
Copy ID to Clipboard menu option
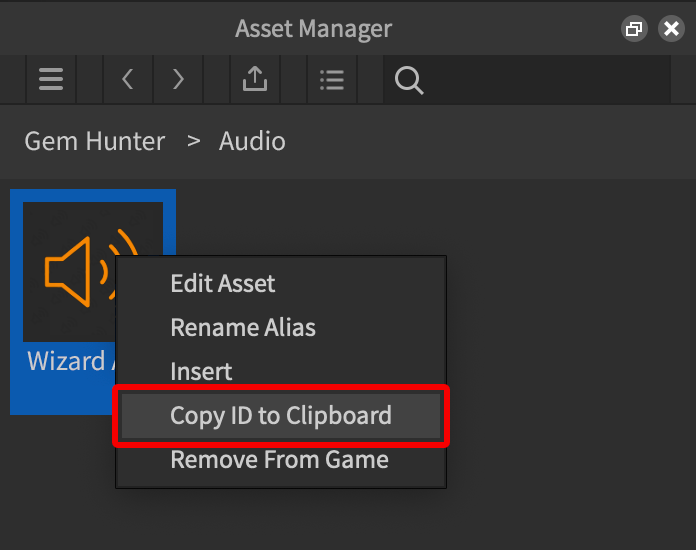[281, 416]
